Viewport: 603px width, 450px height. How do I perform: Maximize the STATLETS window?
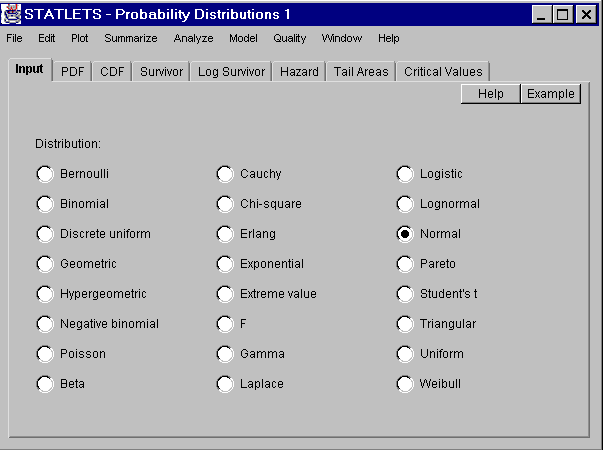tap(563, 15)
